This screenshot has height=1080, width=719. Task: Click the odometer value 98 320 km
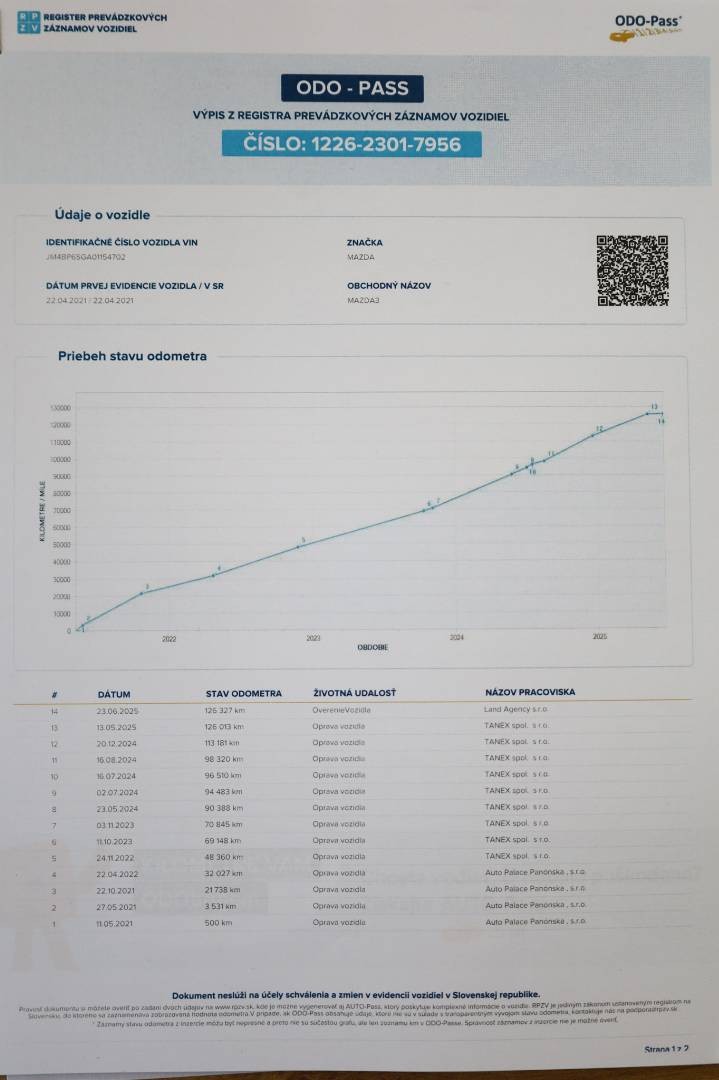(x=224, y=759)
